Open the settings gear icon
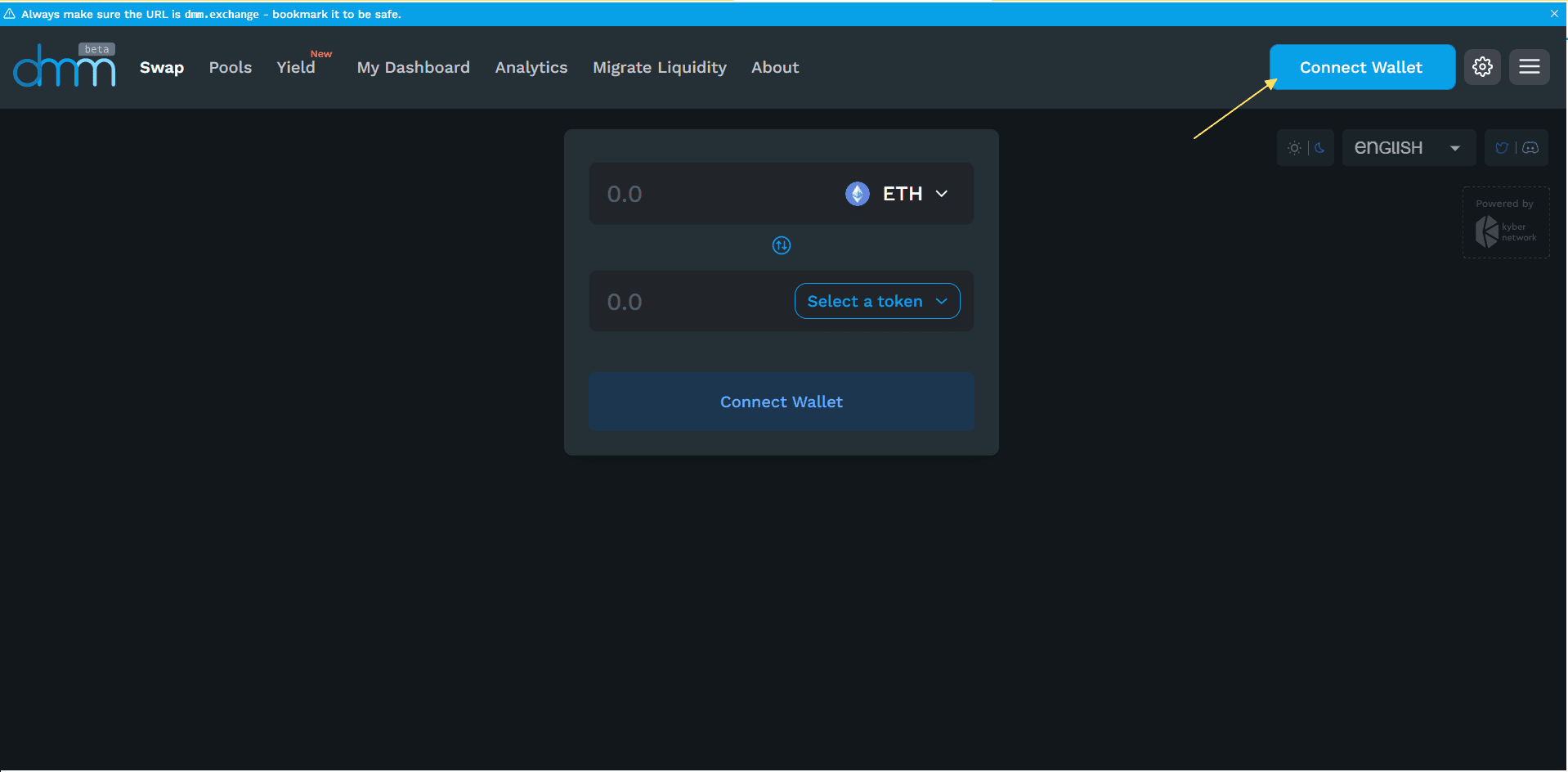The width and height of the screenshot is (1568, 772). [x=1482, y=67]
